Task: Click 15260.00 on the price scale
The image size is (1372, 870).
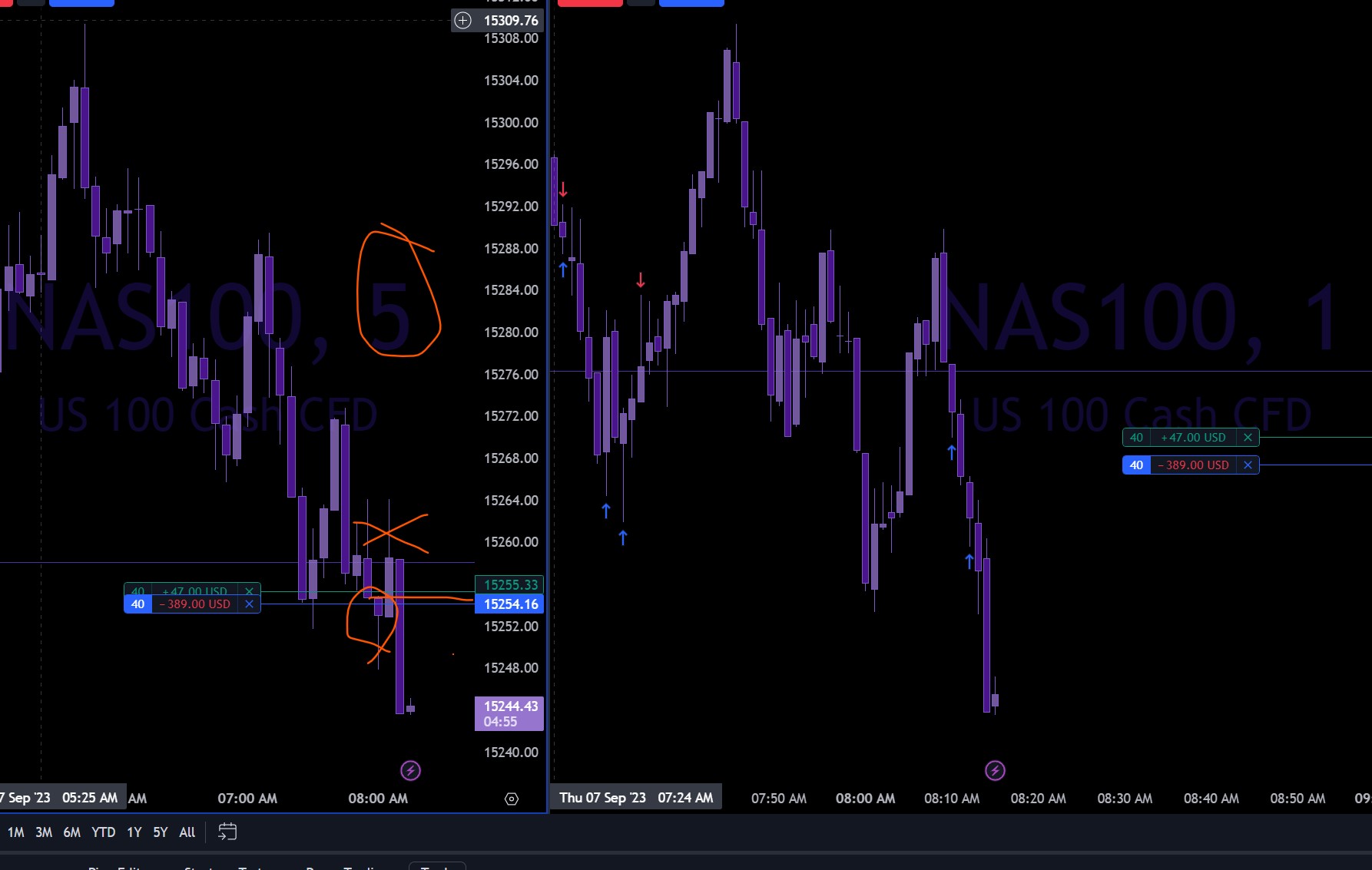Action: click(511, 542)
